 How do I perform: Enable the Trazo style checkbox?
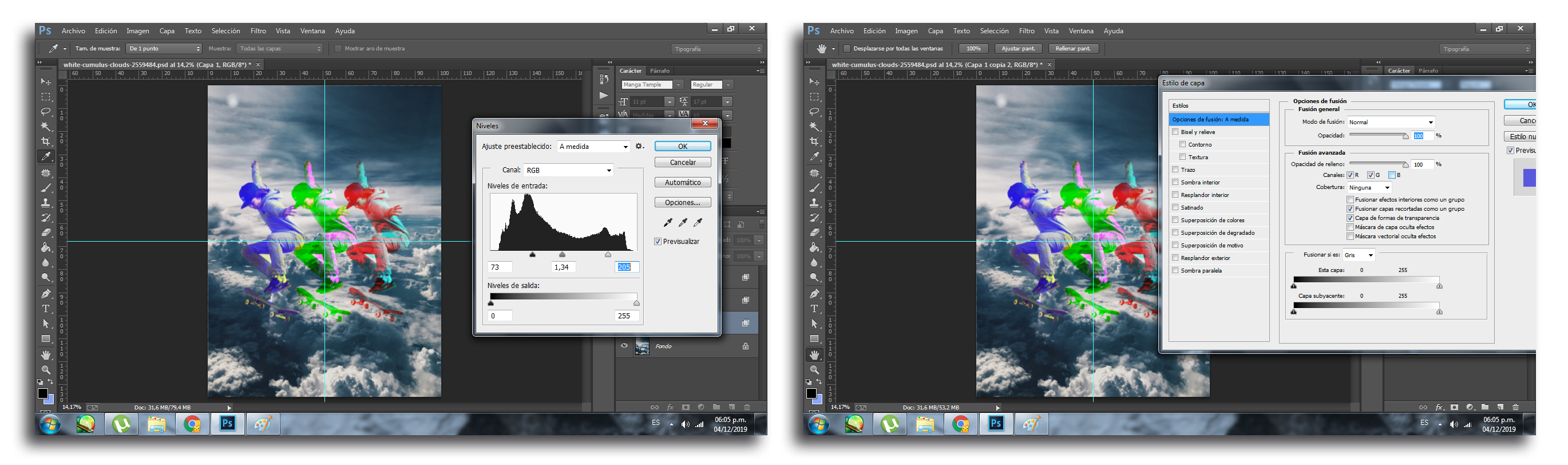(1175, 170)
